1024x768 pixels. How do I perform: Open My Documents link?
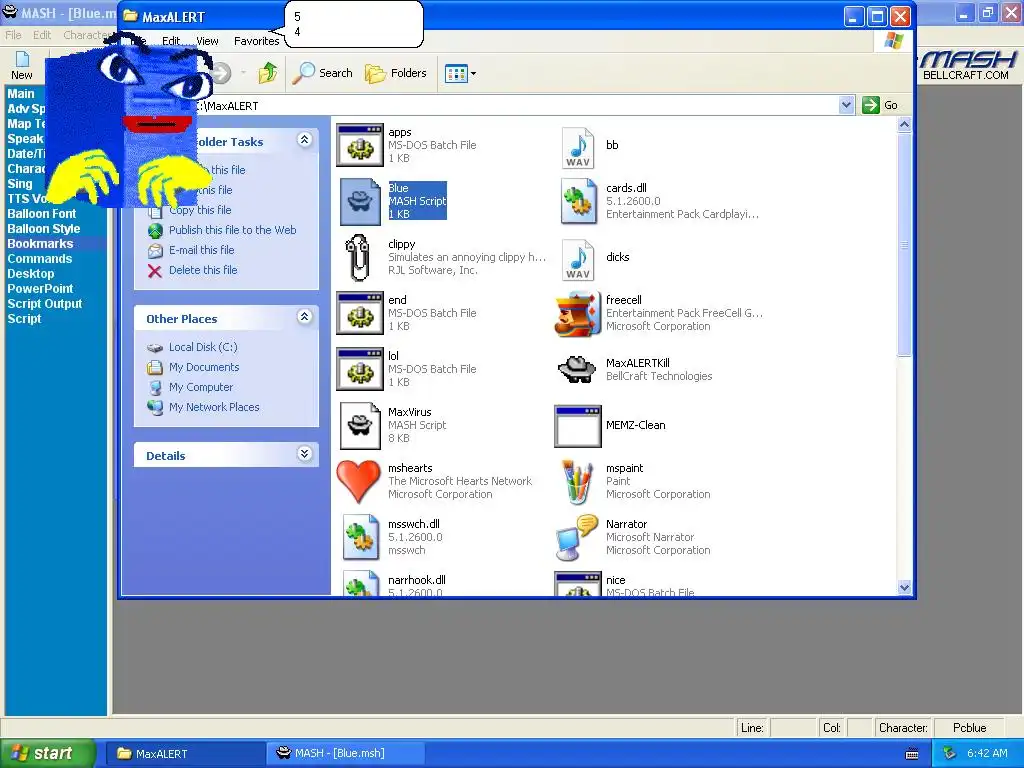coord(204,368)
